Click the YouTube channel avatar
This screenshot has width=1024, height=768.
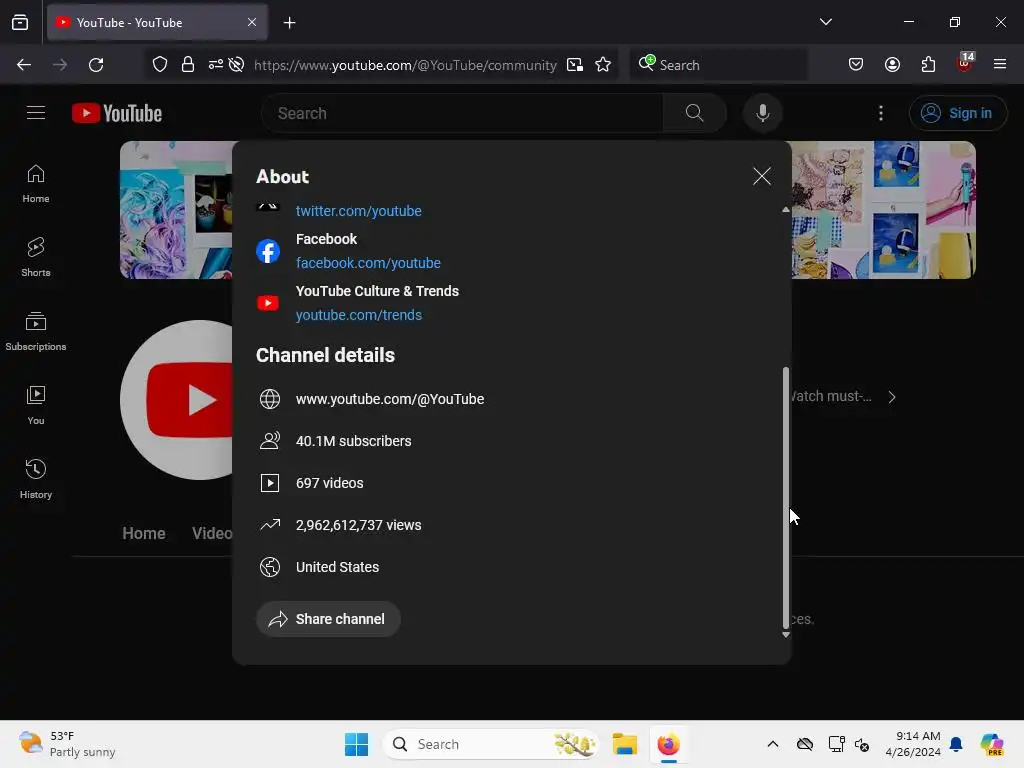tap(176, 400)
